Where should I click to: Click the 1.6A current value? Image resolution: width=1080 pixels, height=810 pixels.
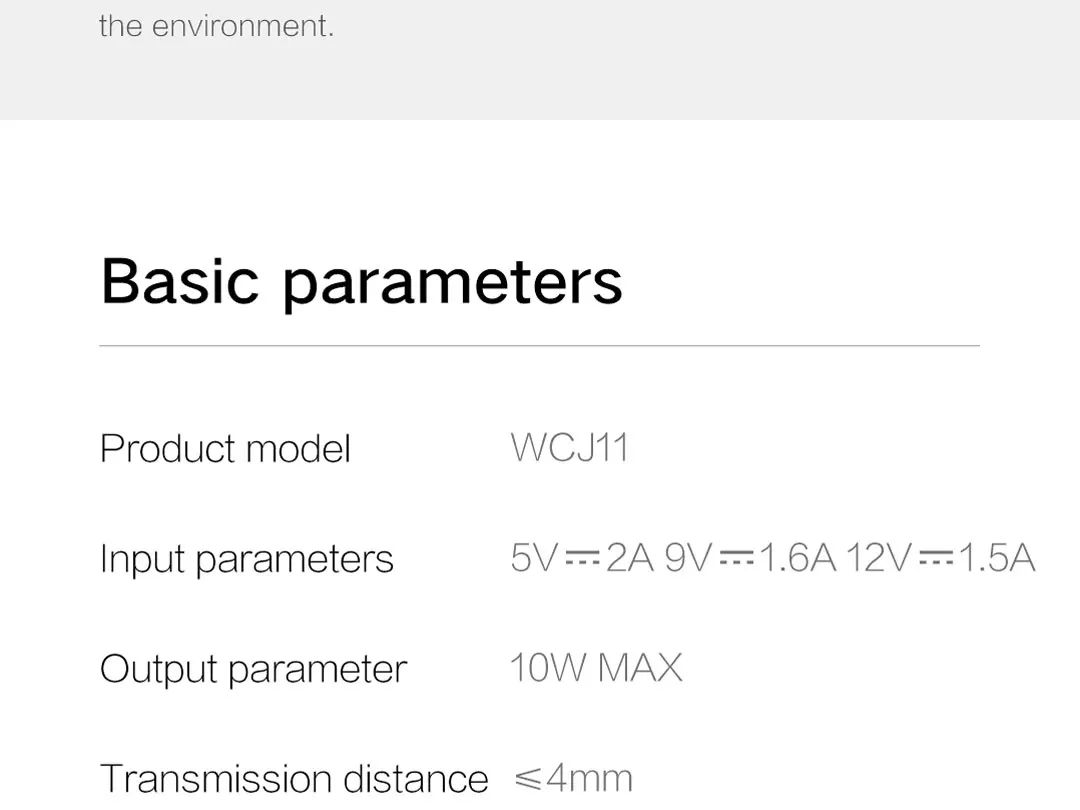pyautogui.click(x=797, y=558)
